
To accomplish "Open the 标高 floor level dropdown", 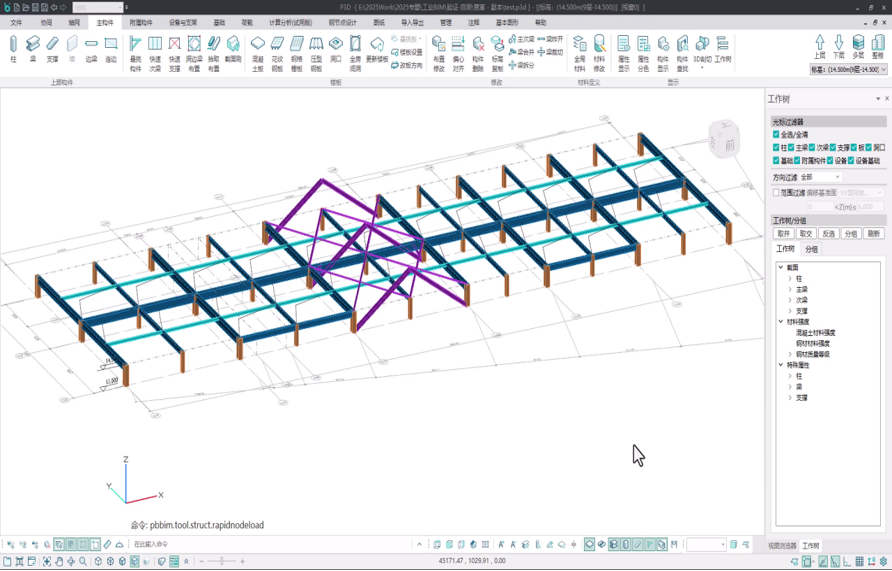I will (848, 70).
